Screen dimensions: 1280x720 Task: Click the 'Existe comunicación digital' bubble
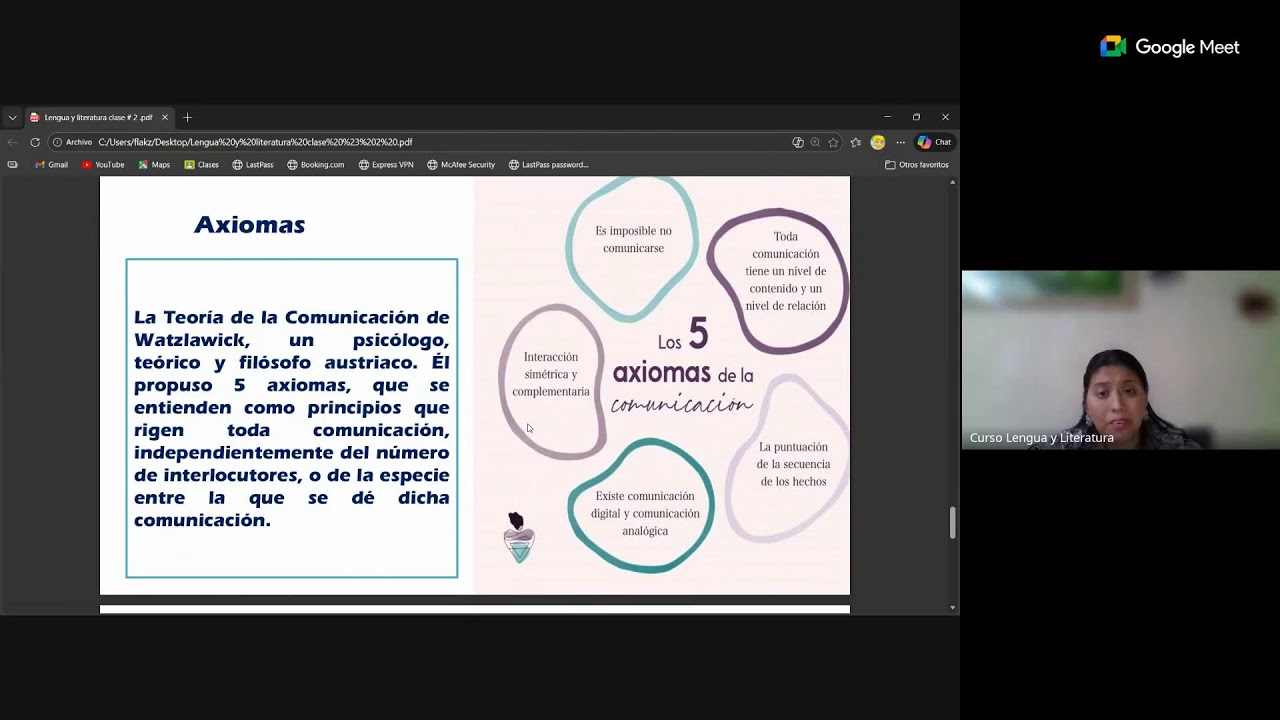642,508
